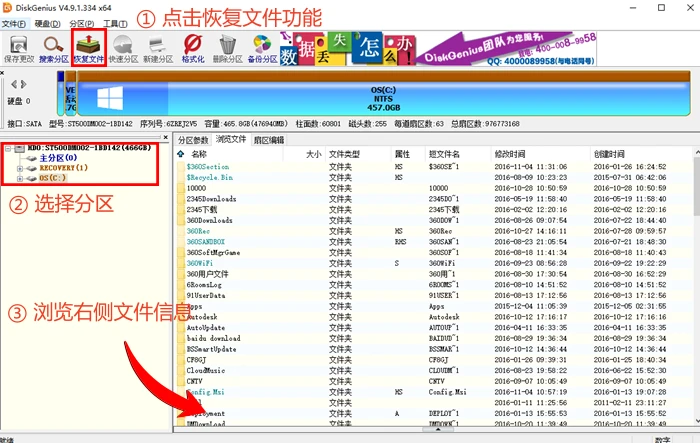Open the 工具(T) menu
The width and height of the screenshot is (700, 443).
[x=115, y=22]
